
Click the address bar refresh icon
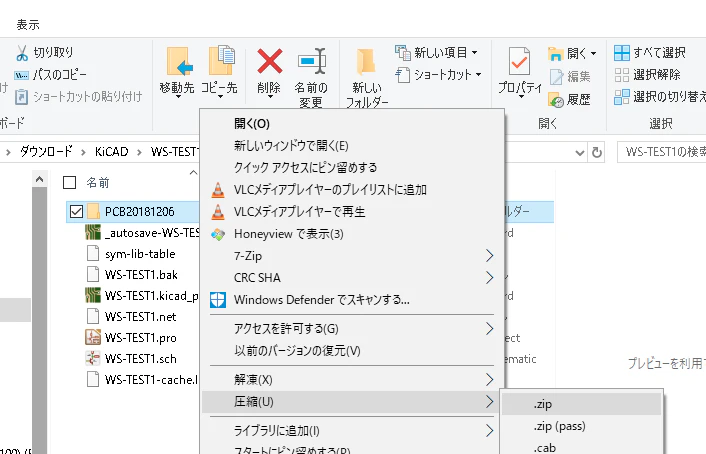point(597,152)
